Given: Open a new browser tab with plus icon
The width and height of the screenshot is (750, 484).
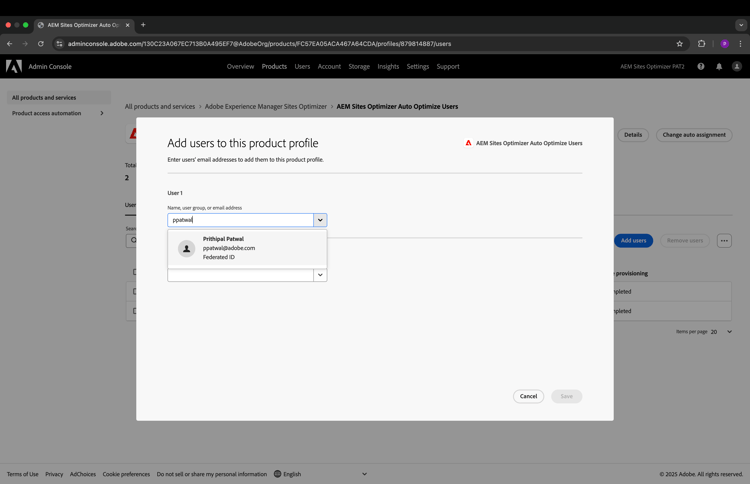Looking at the screenshot, I should pyautogui.click(x=143, y=25).
